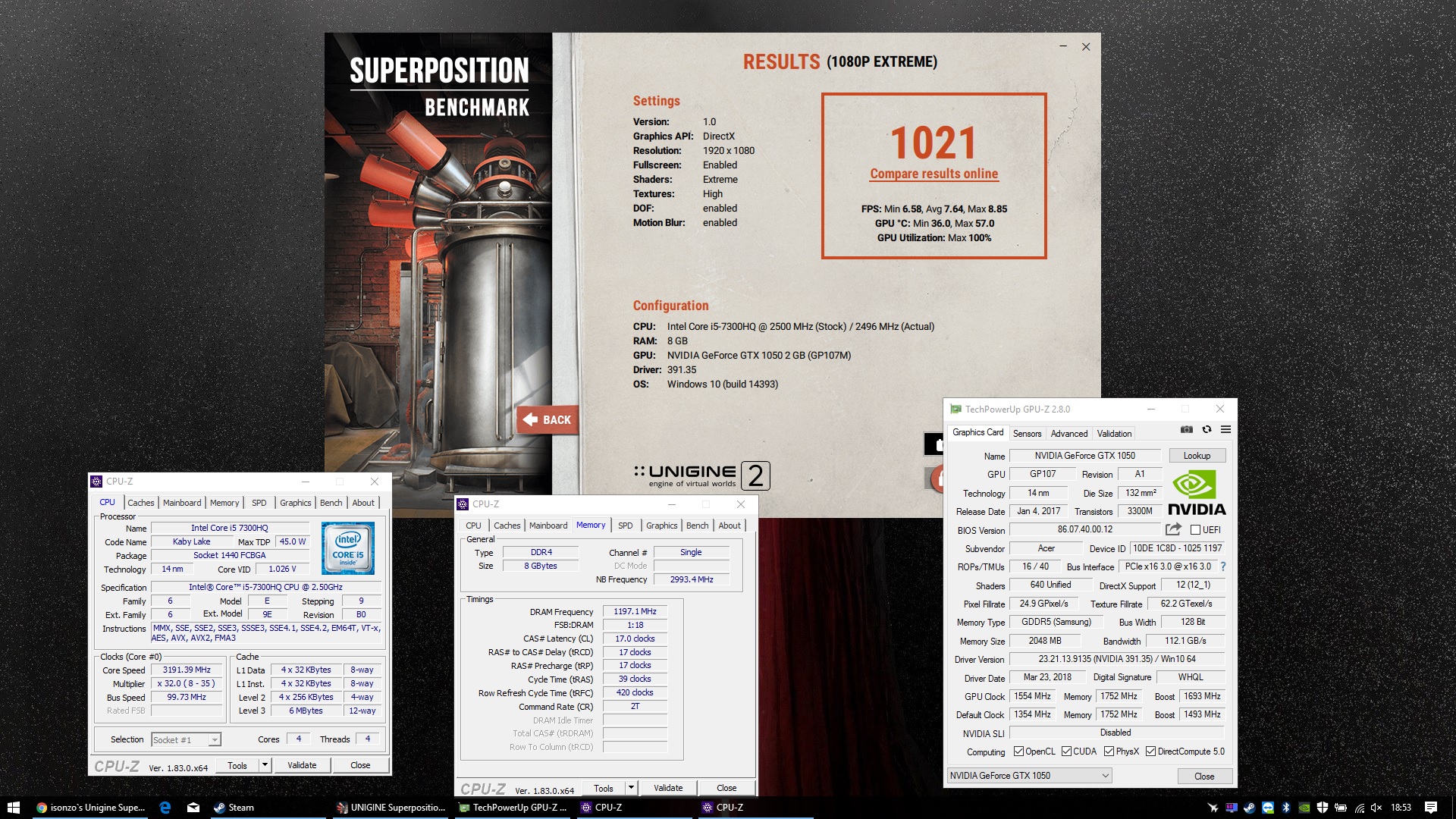
Task: Click the muted volume tray icon
Action: tap(1376, 808)
